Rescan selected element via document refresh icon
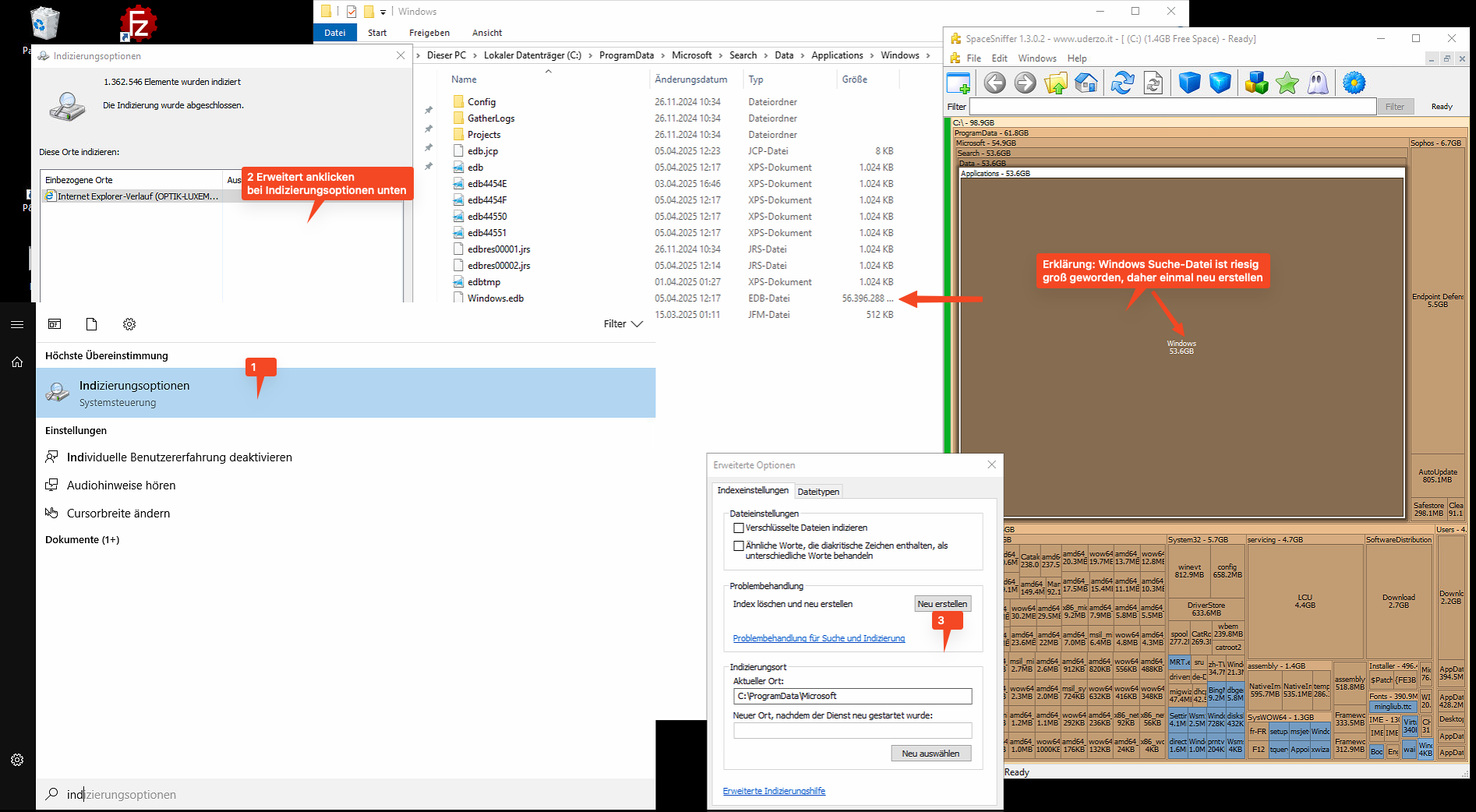 click(x=1153, y=83)
